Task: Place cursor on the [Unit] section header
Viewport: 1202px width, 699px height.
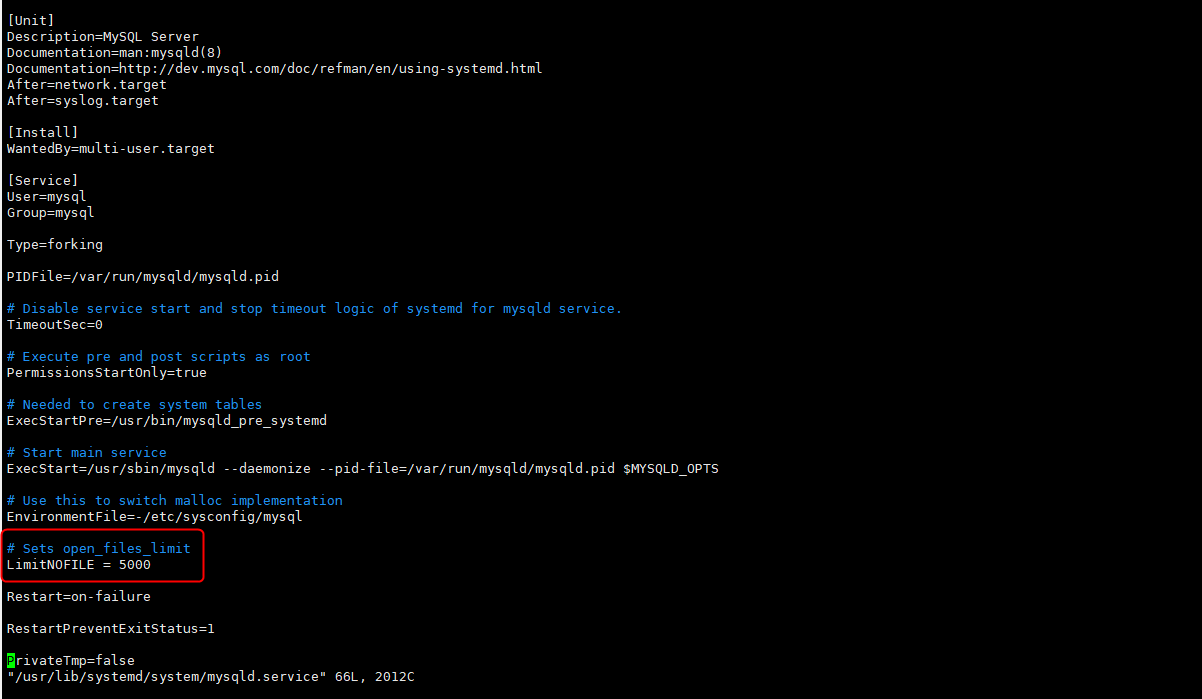Action: pyautogui.click(x=31, y=20)
